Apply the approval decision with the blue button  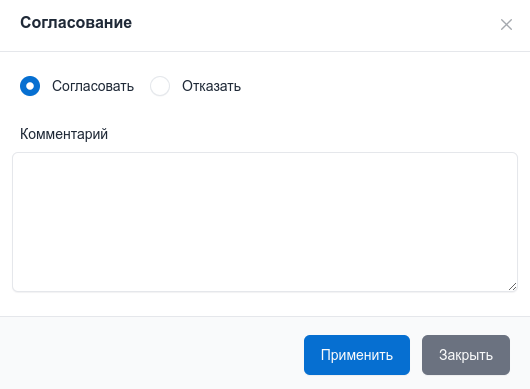(x=357, y=355)
